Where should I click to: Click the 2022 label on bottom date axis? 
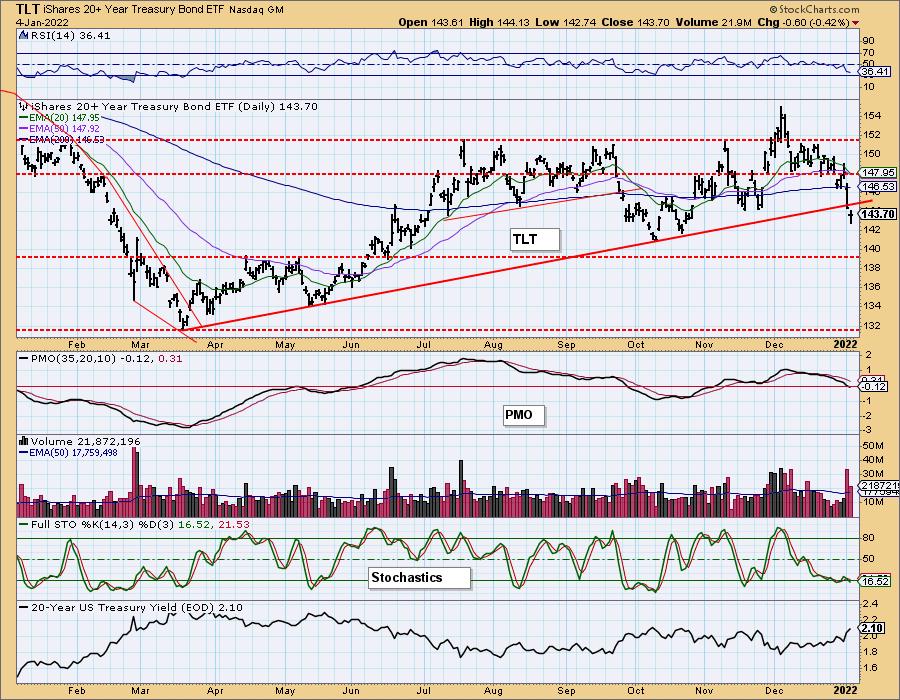click(845, 690)
